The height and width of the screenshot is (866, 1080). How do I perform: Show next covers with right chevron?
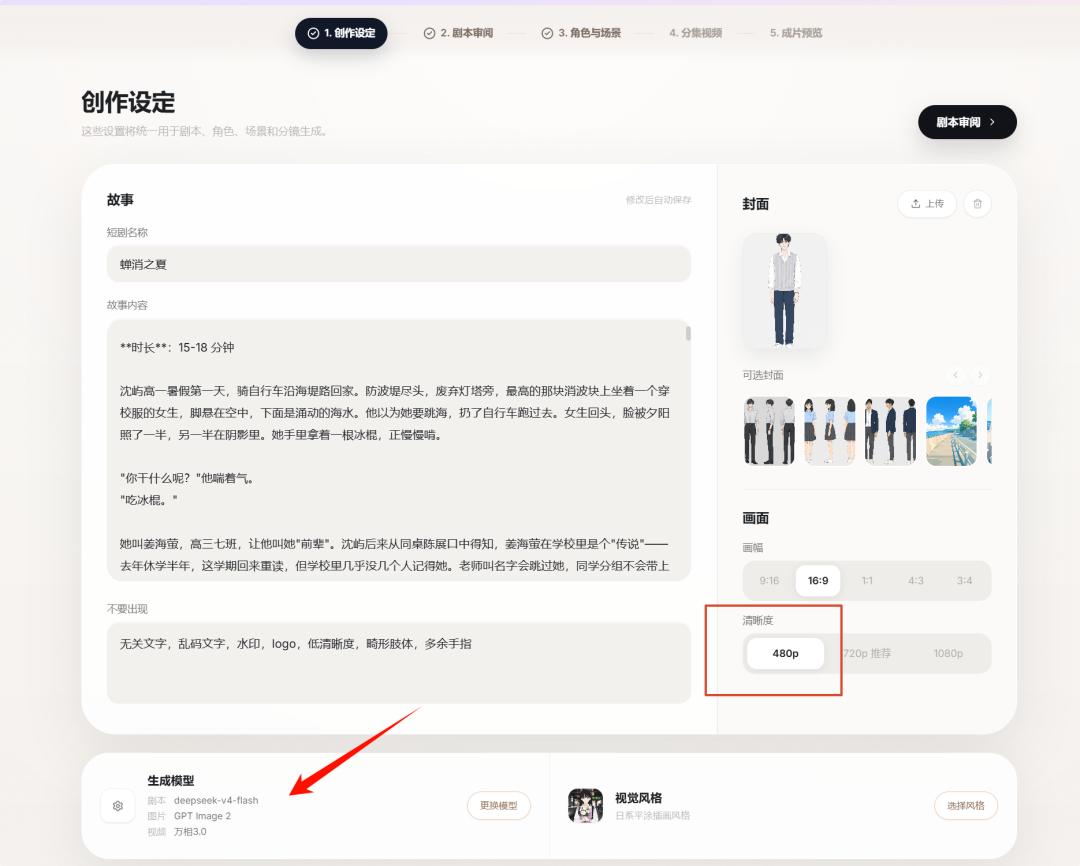[980, 375]
